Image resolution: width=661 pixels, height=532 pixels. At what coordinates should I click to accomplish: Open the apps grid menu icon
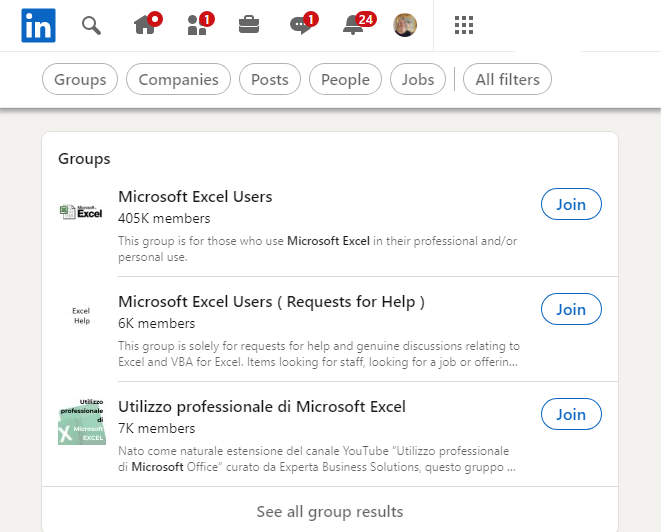(463, 25)
